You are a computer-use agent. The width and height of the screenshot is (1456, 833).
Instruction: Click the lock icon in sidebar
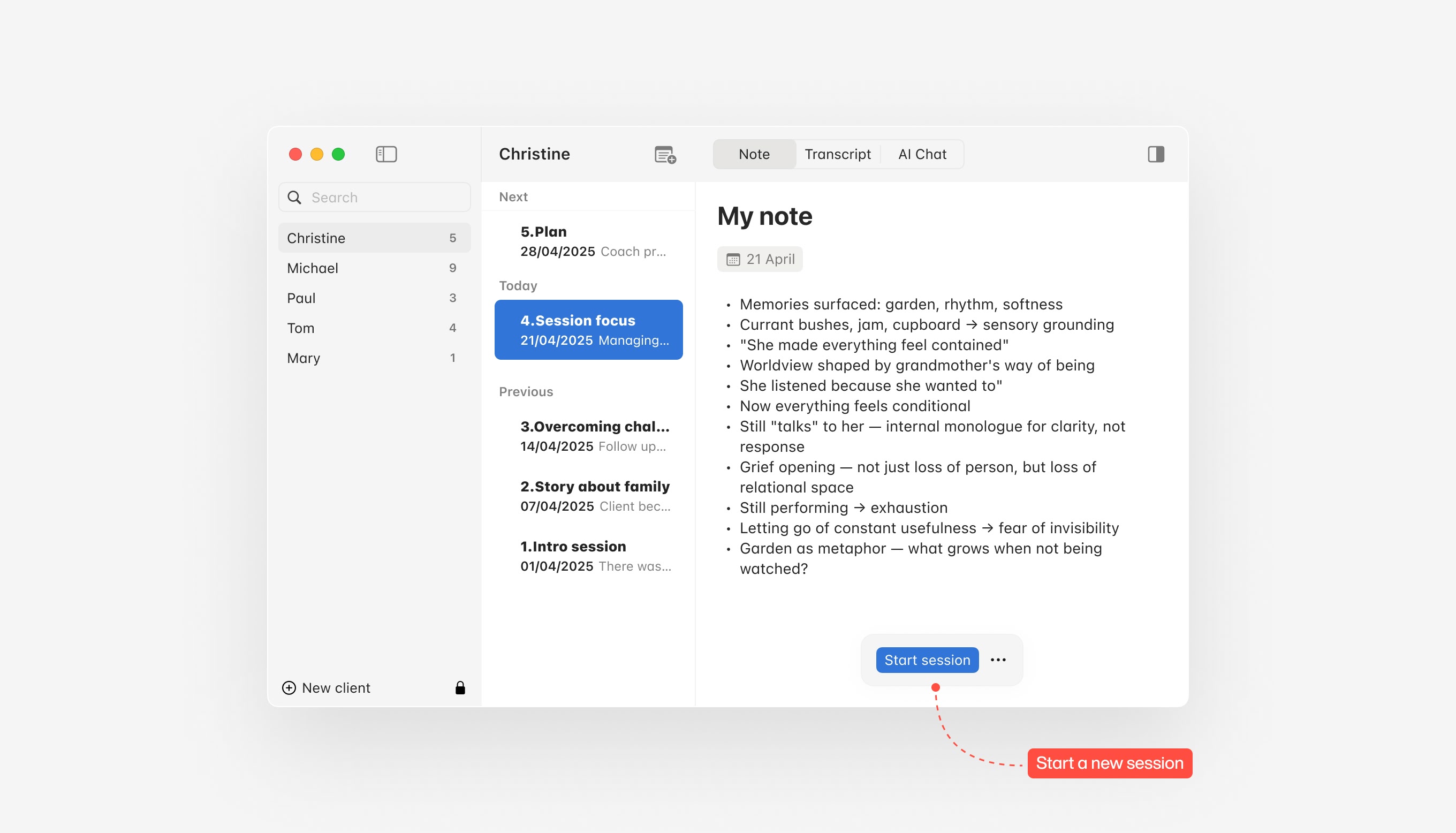pos(460,688)
